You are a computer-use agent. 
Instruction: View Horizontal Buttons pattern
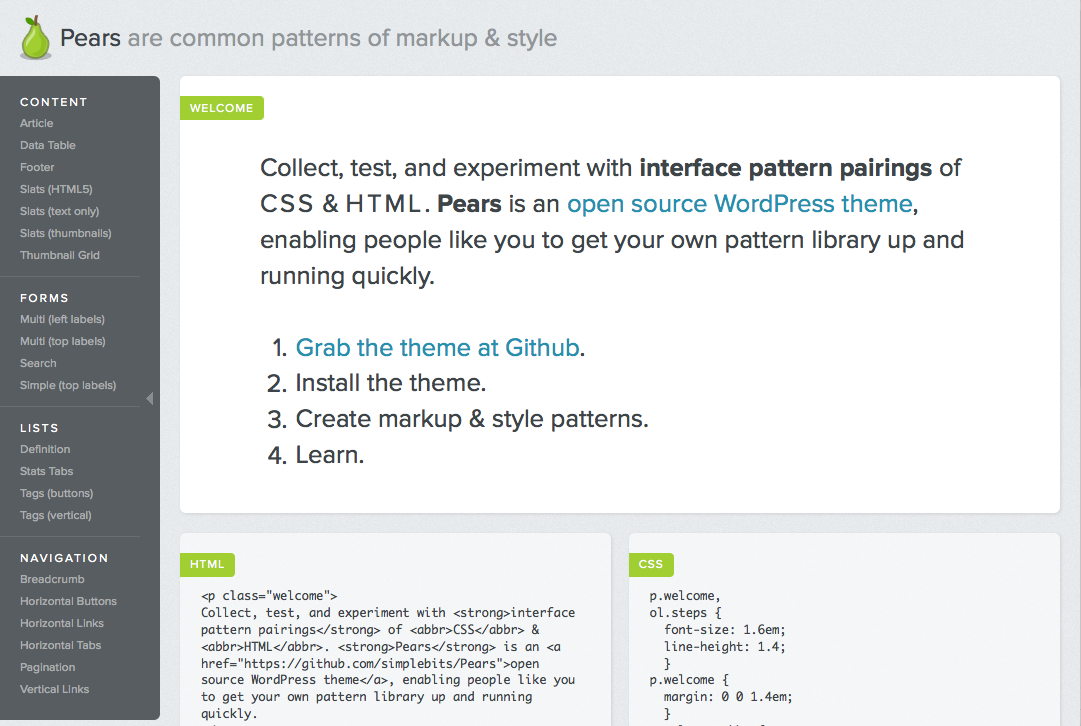(x=68, y=602)
